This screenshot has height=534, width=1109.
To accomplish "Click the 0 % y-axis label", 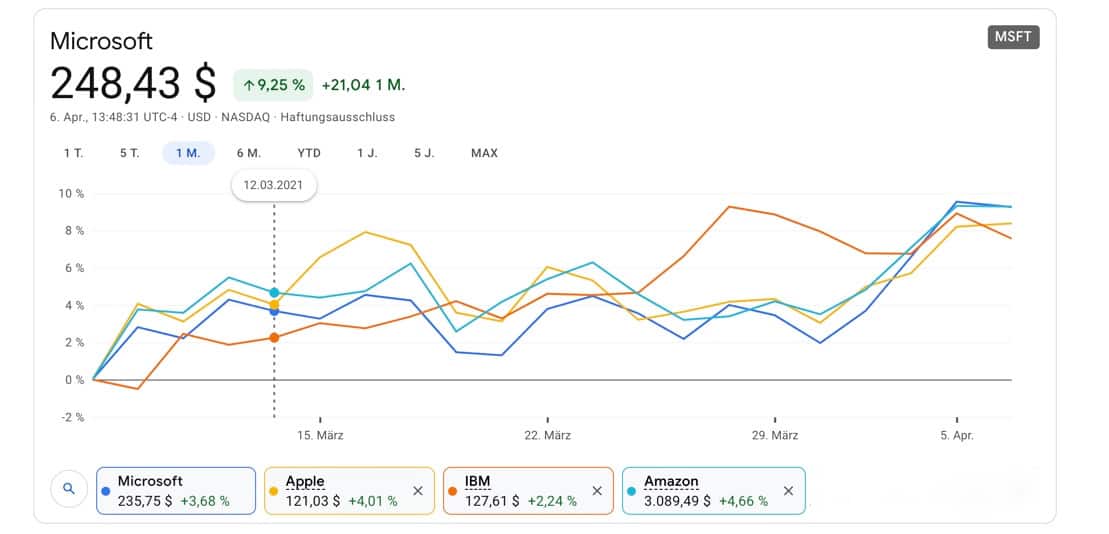I will (74, 380).
